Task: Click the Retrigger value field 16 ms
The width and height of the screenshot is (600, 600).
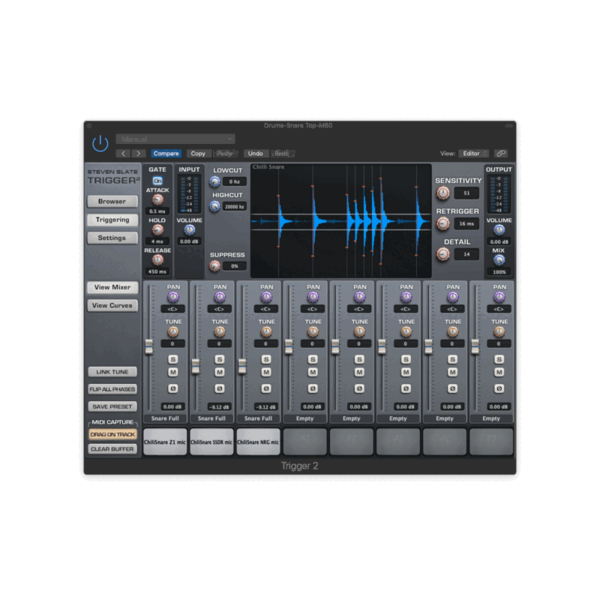Action: [x=466, y=223]
